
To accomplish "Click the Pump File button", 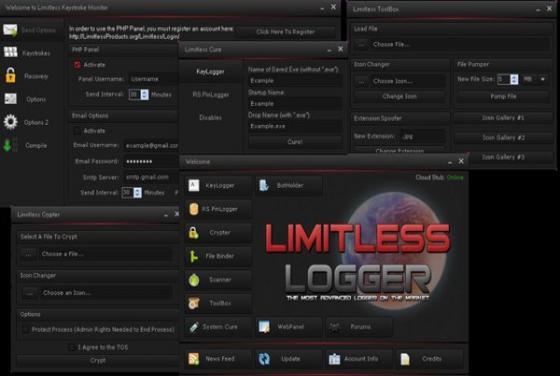I will [x=503, y=96].
